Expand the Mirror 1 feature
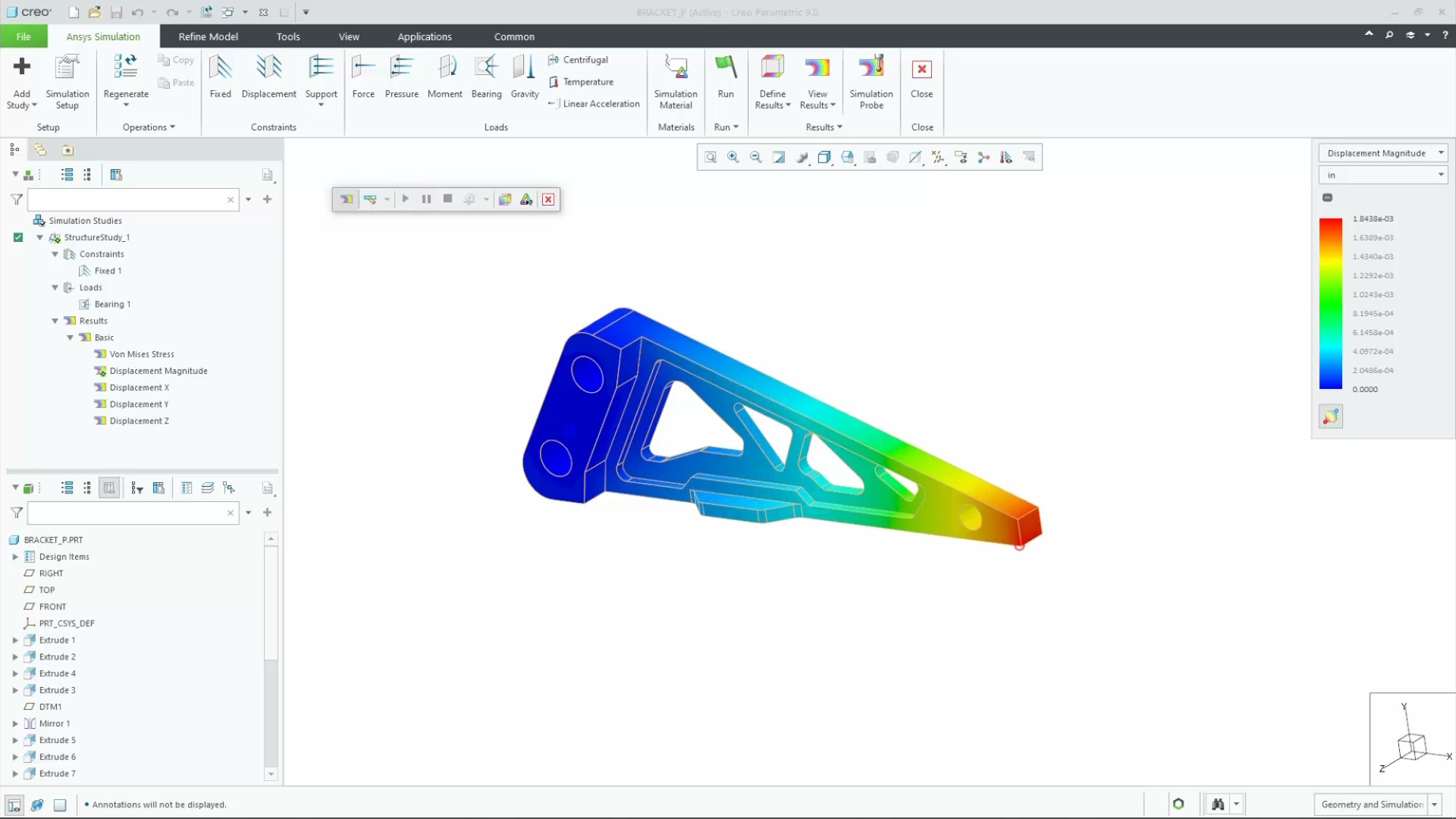The image size is (1456, 819). click(x=15, y=723)
